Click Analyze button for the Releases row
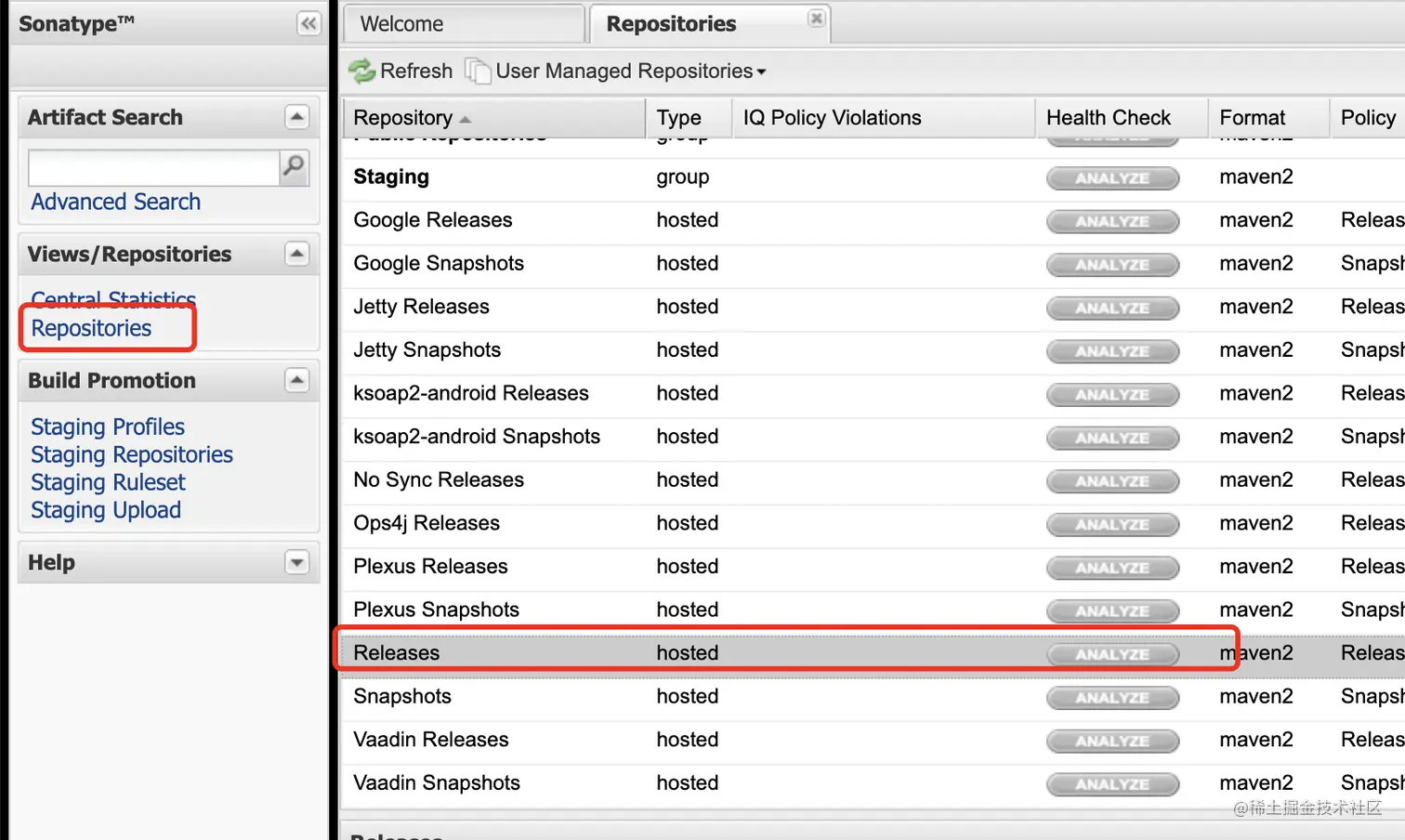Screen dimensions: 1405x840 coord(1112,654)
